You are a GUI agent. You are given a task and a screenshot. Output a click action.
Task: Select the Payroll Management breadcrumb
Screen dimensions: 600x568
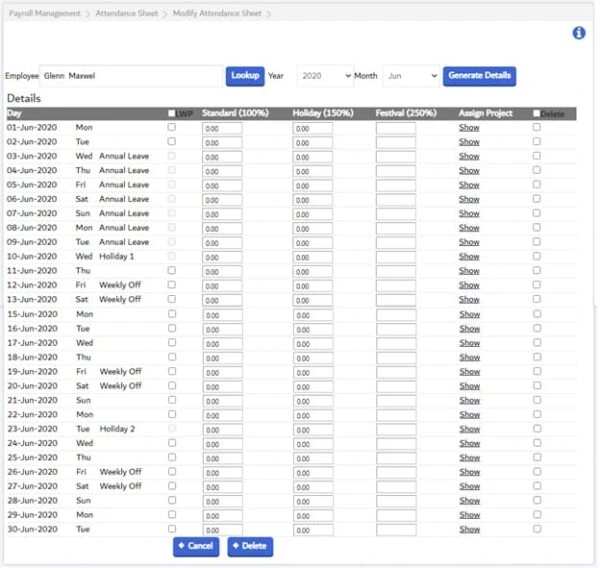click(45, 13)
